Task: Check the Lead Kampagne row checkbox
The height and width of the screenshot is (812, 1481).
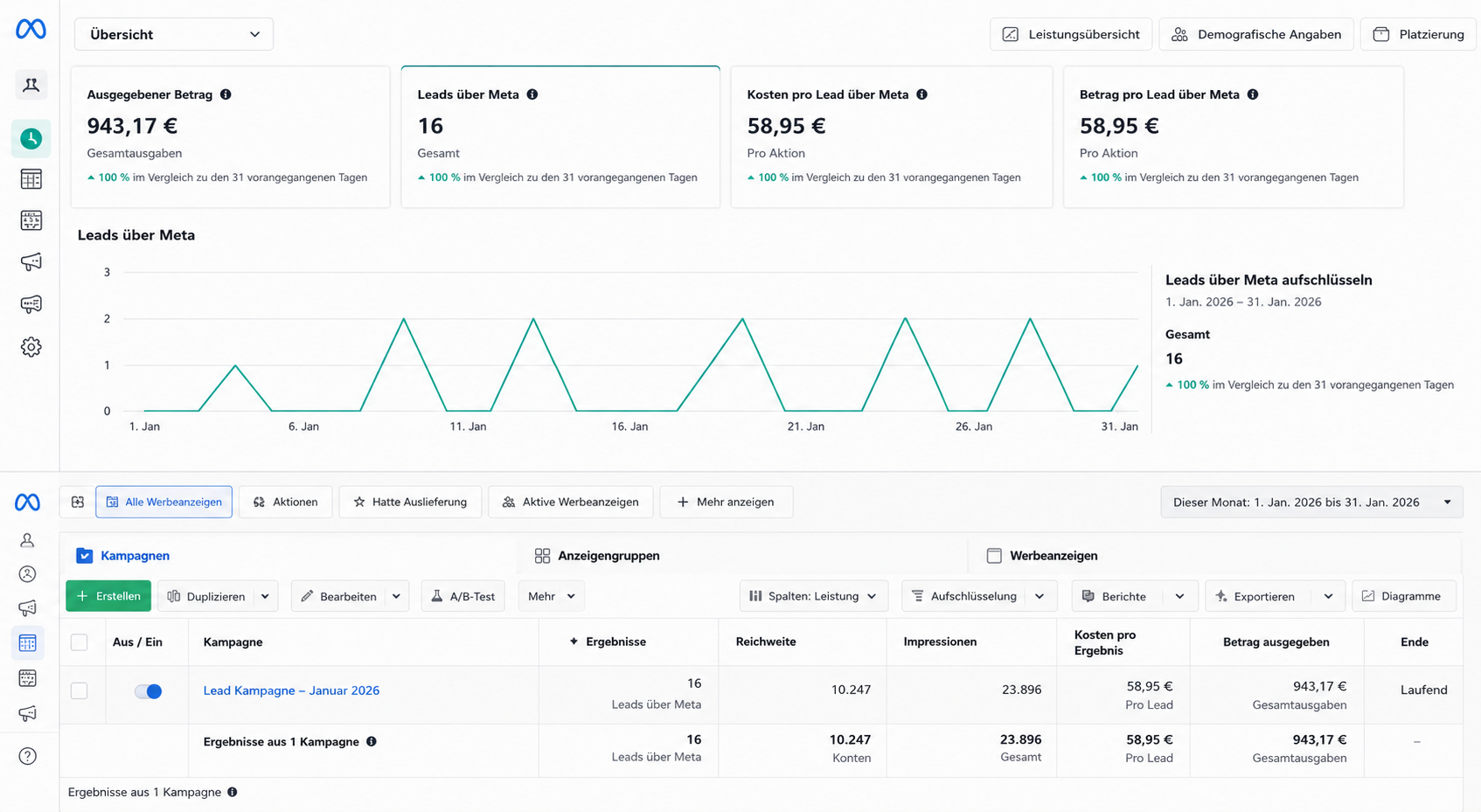Action: click(80, 691)
